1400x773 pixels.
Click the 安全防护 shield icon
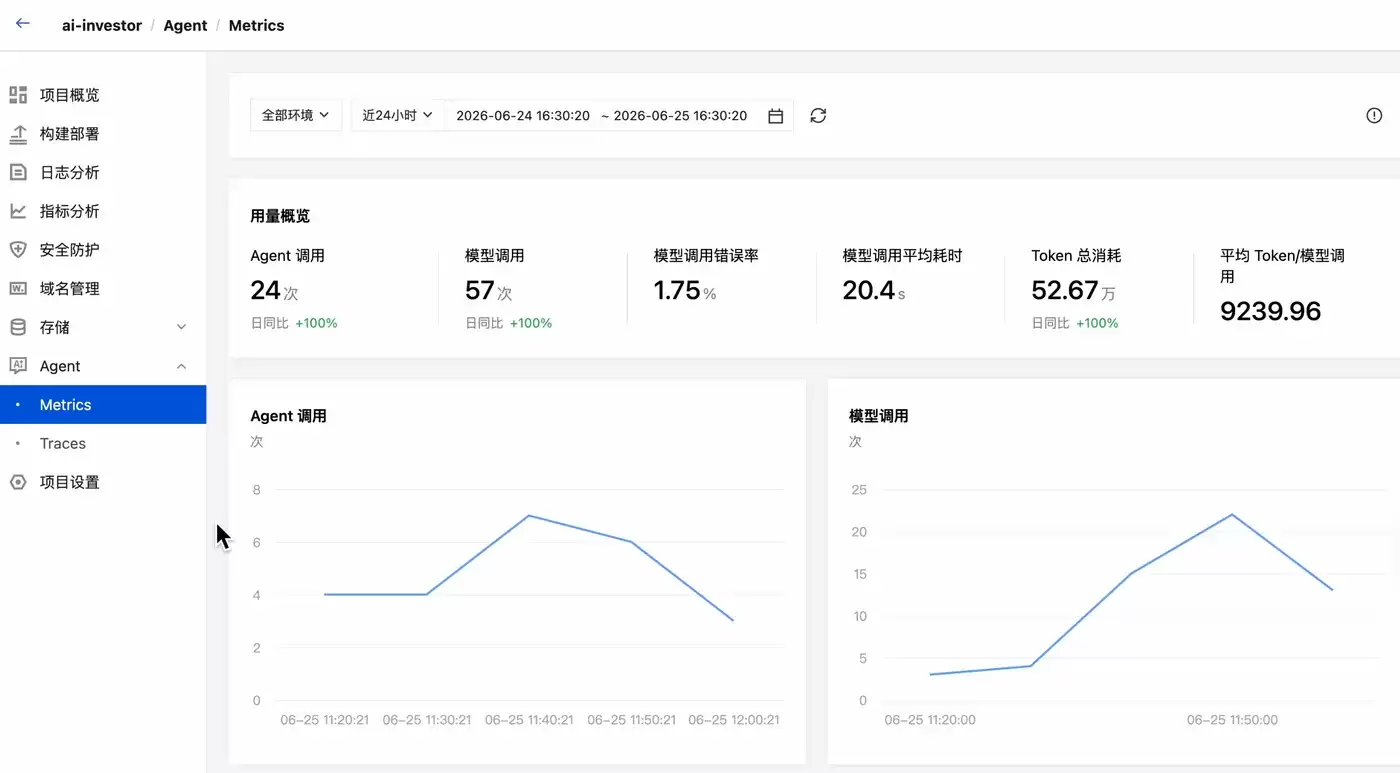(18, 250)
